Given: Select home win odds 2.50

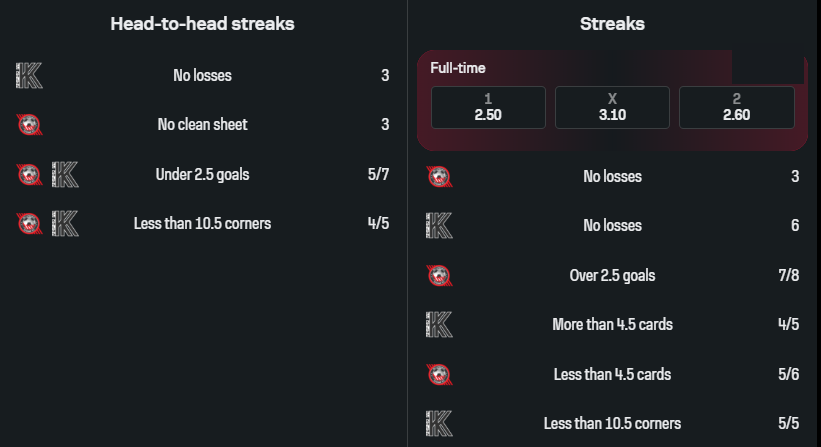Looking at the screenshot, I should tap(488, 108).
